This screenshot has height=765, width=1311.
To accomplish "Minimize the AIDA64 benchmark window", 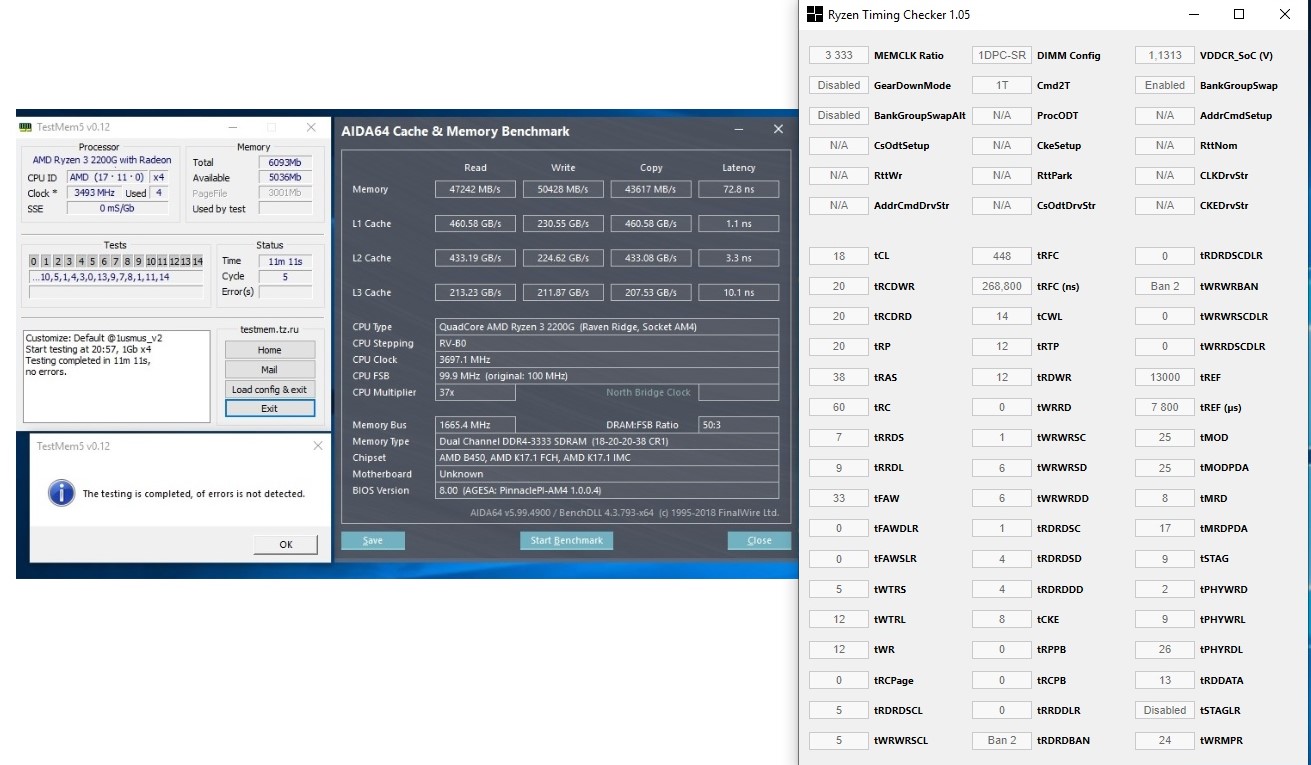I will (741, 130).
